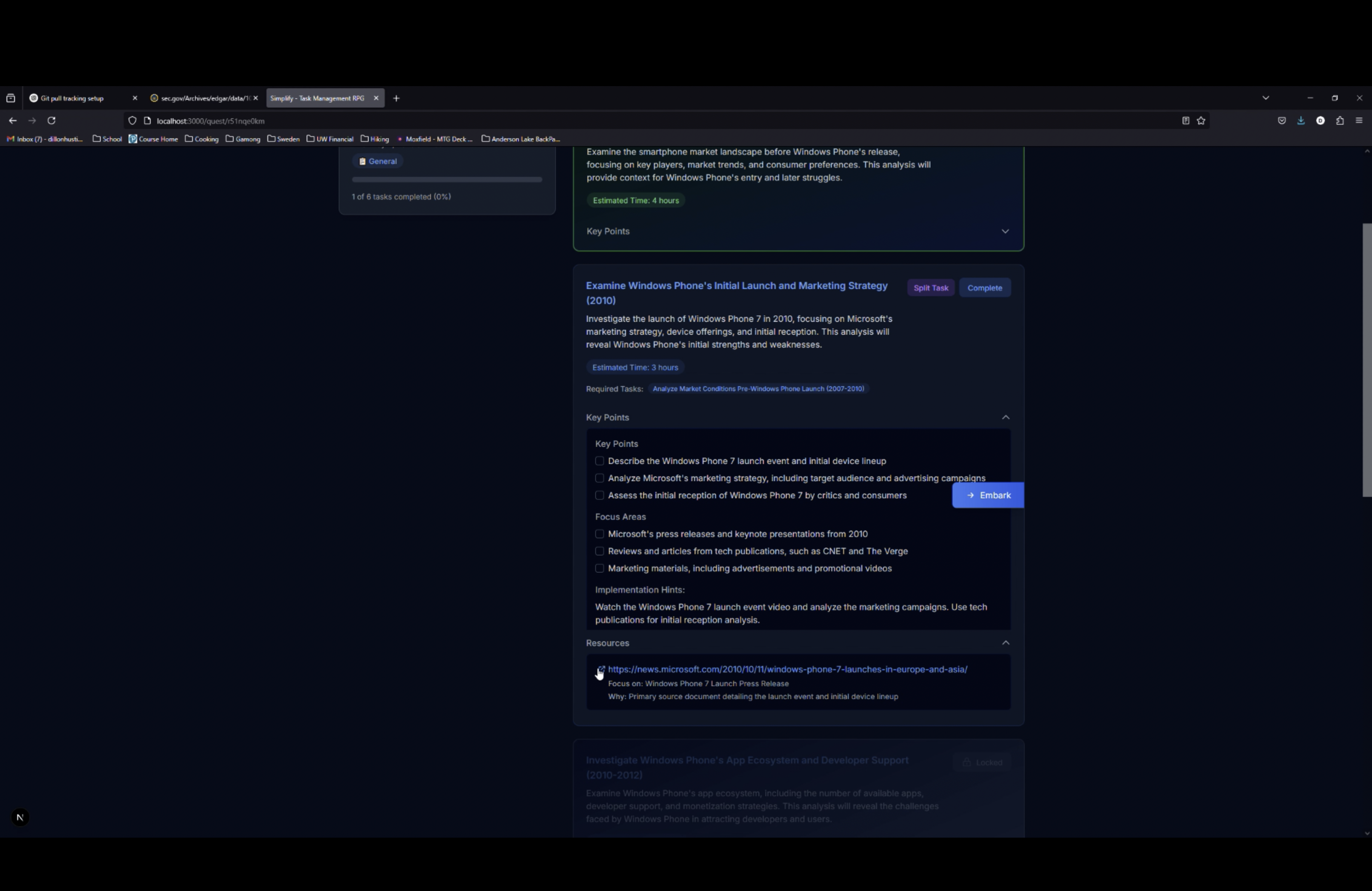Click the quest tasks completed progress bar
1372x891 pixels.
[x=447, y=180]
